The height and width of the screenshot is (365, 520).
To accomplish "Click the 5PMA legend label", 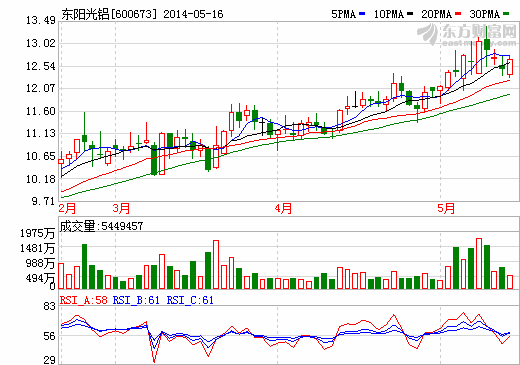I will [344, 14].
